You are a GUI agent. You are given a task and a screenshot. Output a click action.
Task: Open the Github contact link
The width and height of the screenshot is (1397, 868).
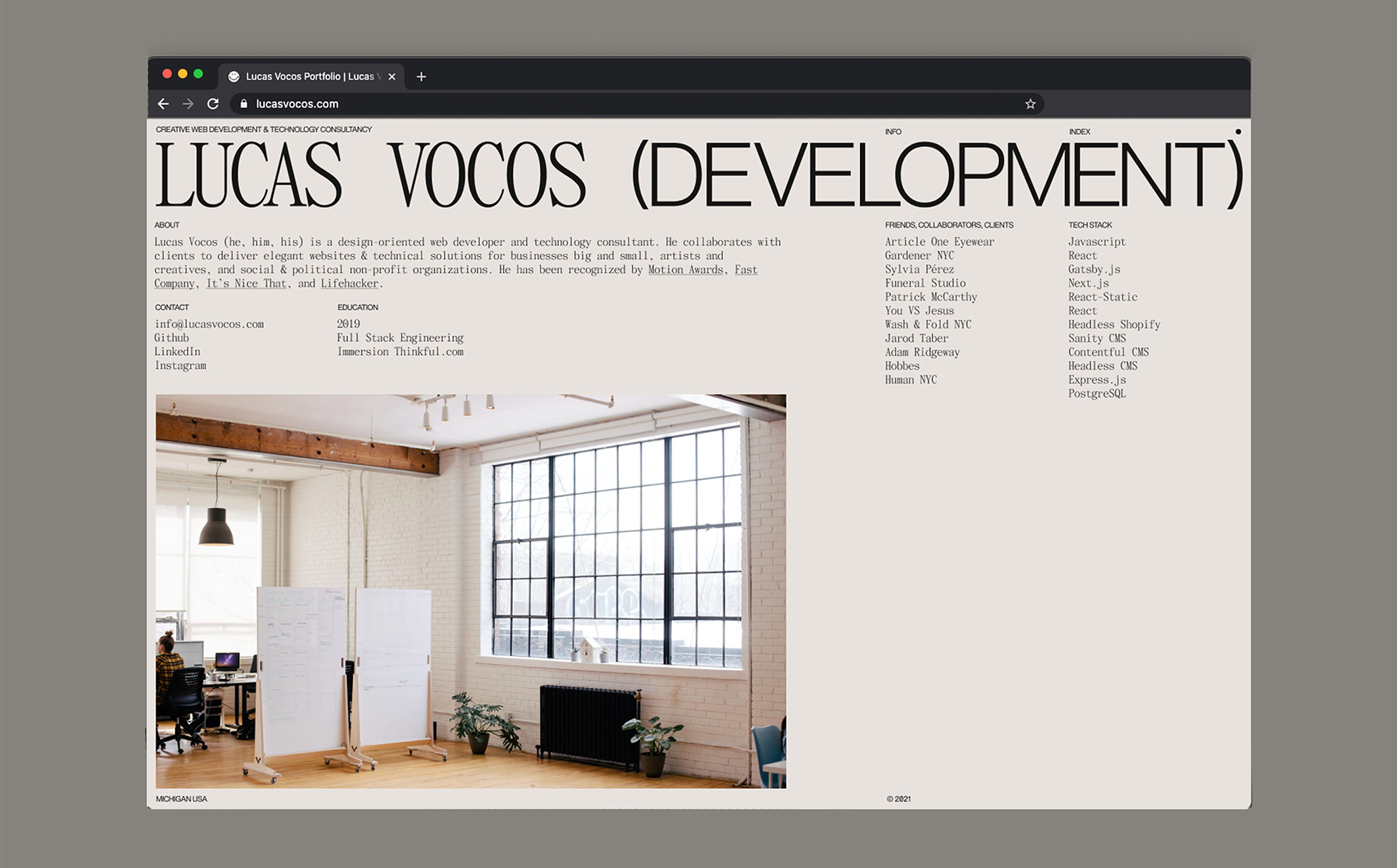tap(172, 338)
